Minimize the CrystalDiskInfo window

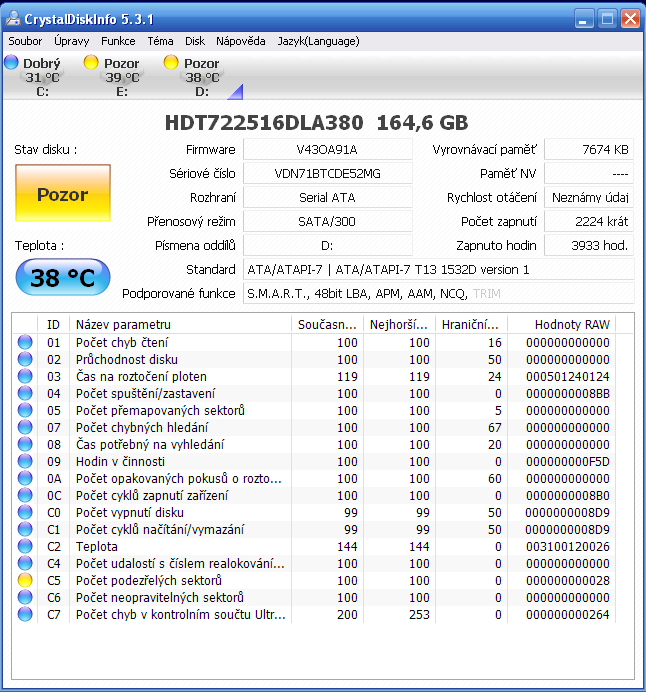tap(584, 19)
